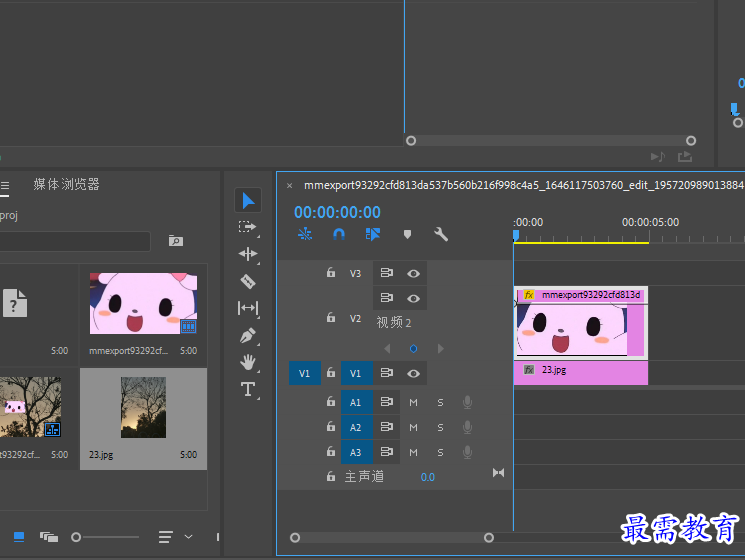Enable voice-over record on A2
The image size is (745, 560).
(468, 427)
